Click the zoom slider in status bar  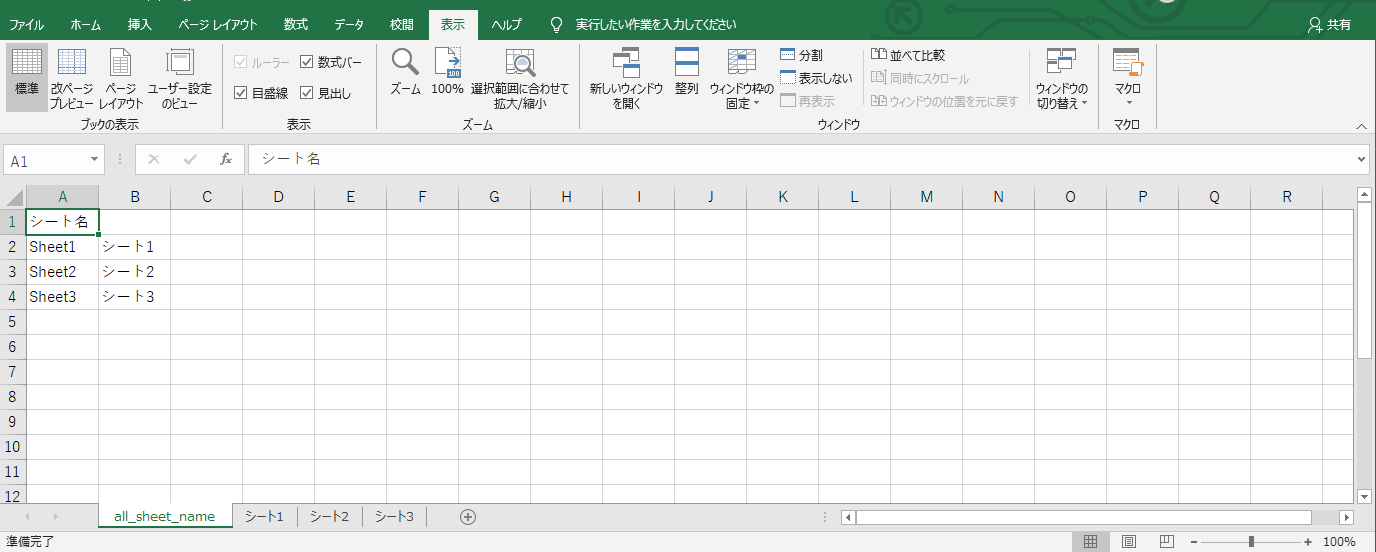coord(1251,542)
